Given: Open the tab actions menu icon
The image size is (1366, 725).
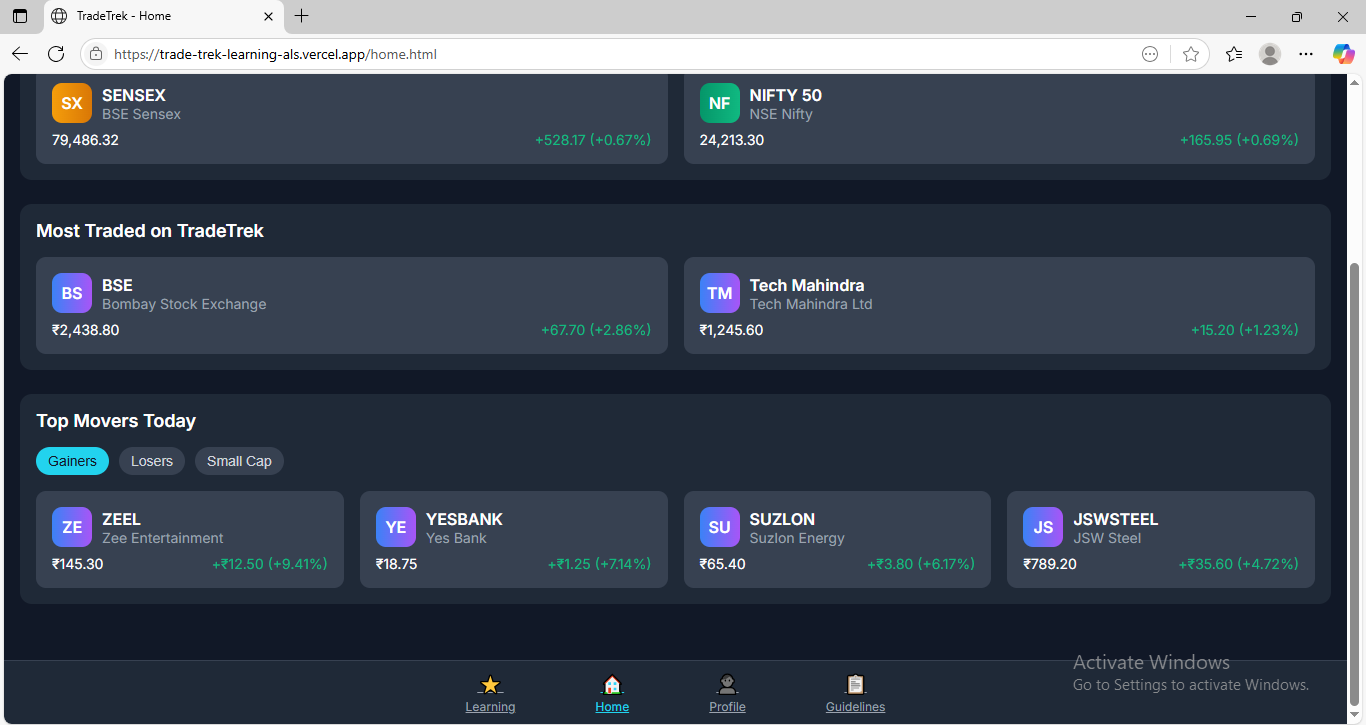Looking at the screenshot, I should point(20,16).
